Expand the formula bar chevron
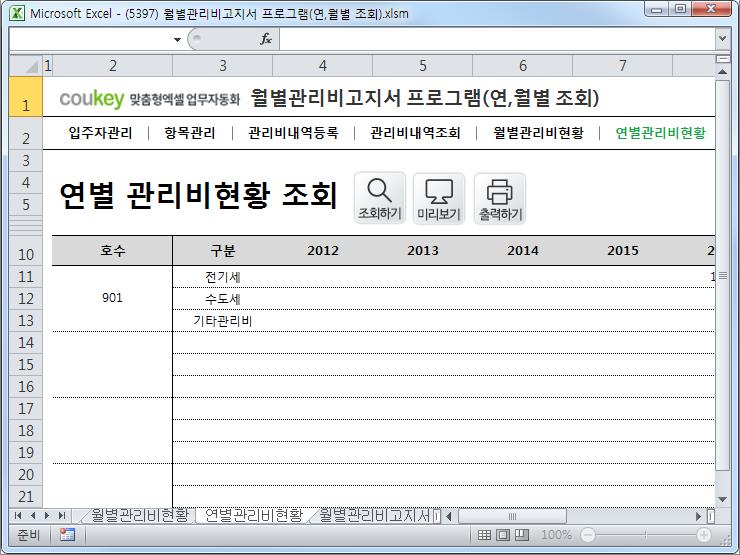The width and height of the screenshot is (740, 555). tap(722, 39)
